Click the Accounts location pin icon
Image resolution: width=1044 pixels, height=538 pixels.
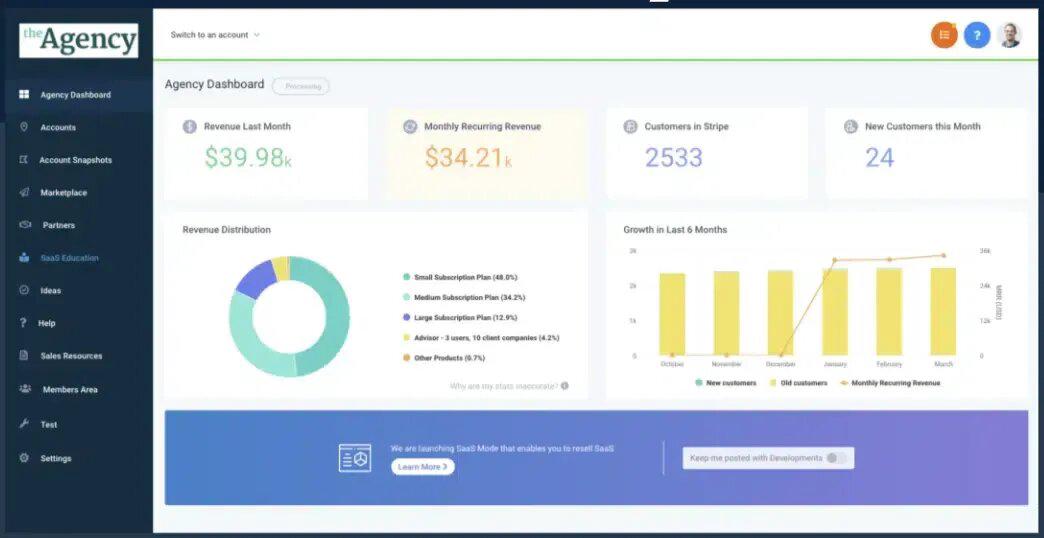(24, 127)
